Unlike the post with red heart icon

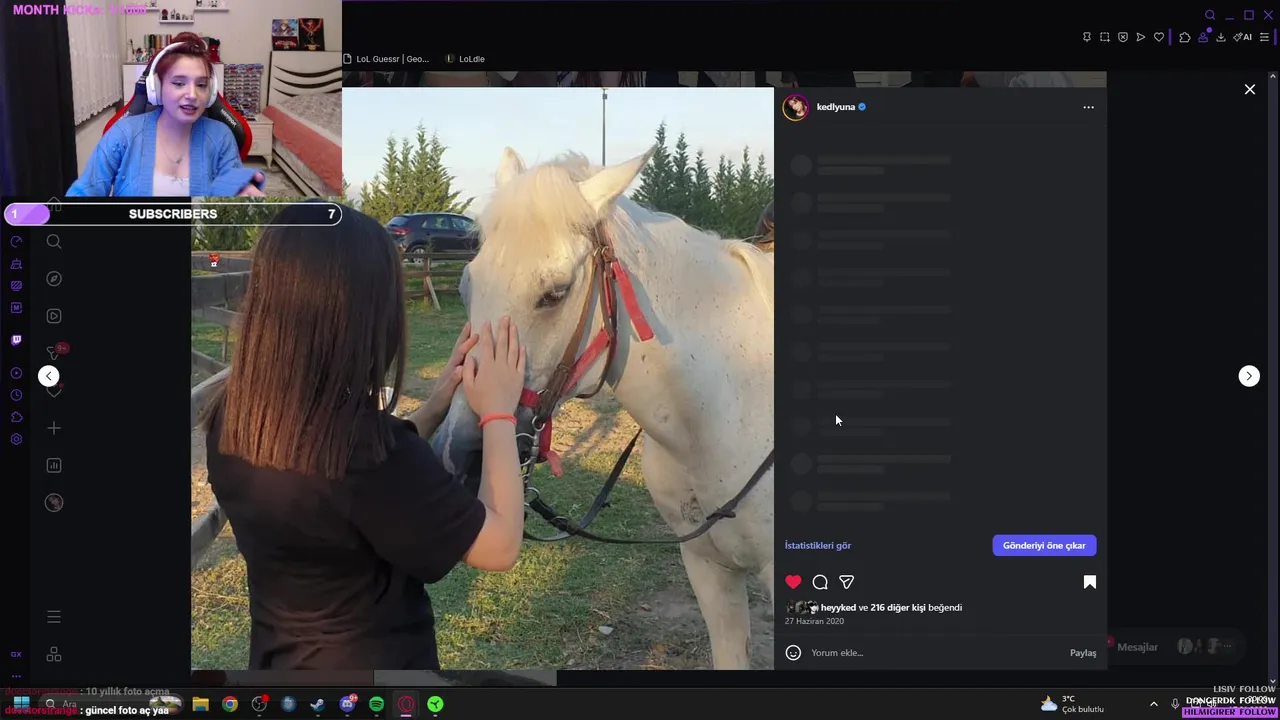pyautogui.click(x=793, y=582)
